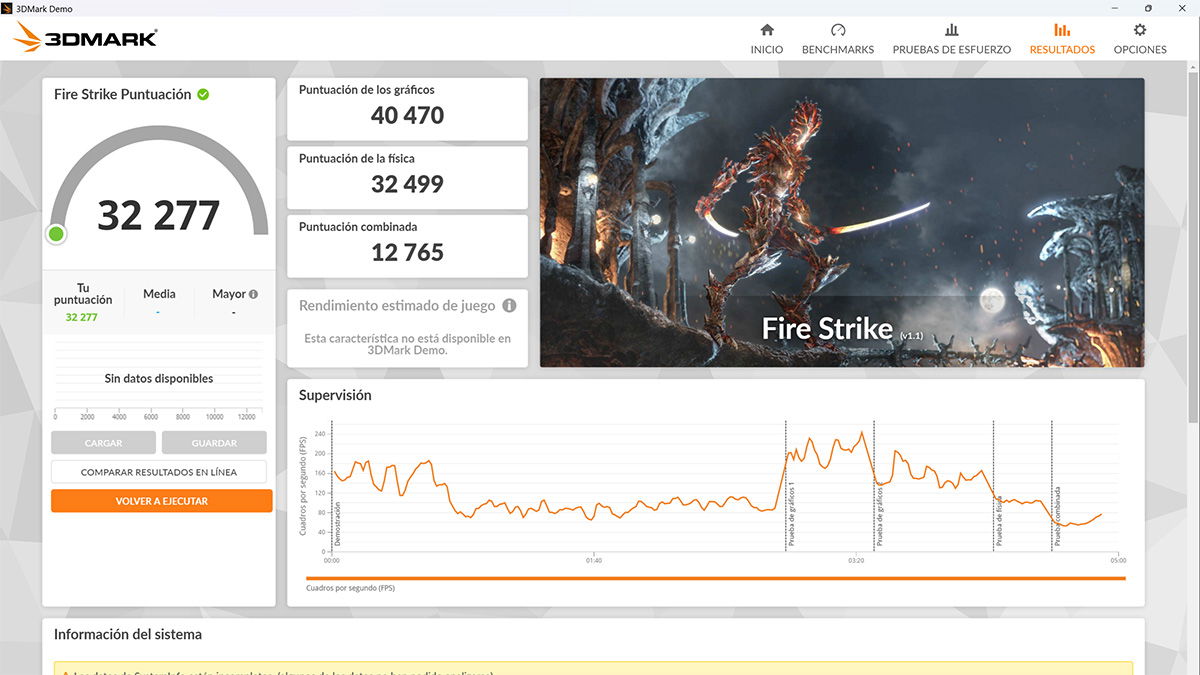Click the gear icon above Opciones
Image resolution: width=1200 pixels, height=675 pixels.
[1140, 30]
